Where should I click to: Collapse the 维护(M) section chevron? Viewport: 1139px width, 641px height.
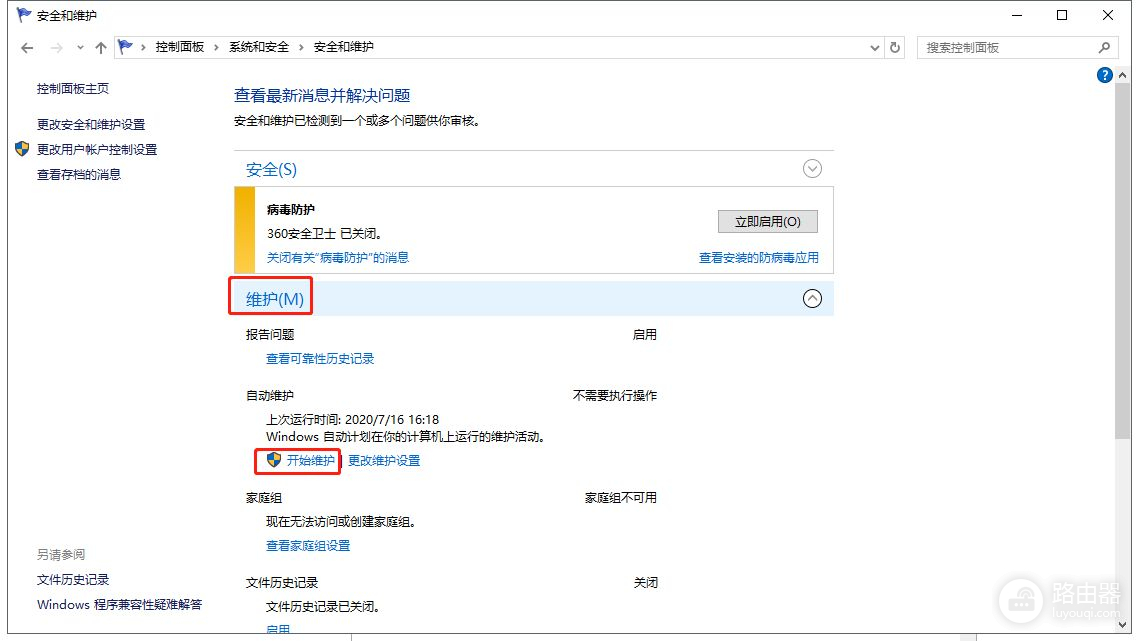[812, 299]
